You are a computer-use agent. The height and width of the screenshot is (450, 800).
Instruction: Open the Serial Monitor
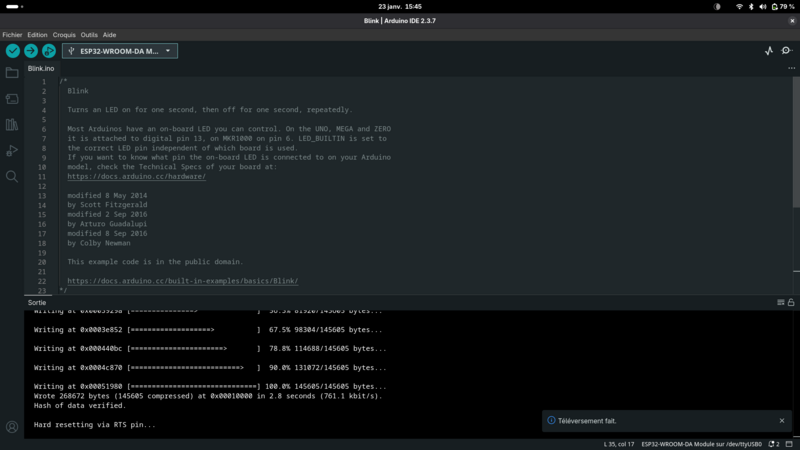coord(786,51)
